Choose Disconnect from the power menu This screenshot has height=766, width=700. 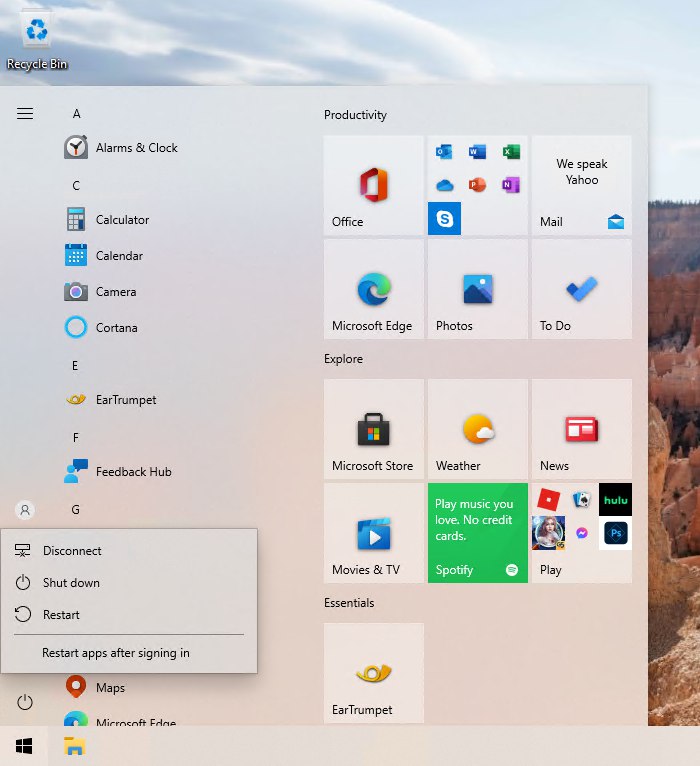pyautogui.click(x=129, y=551)
